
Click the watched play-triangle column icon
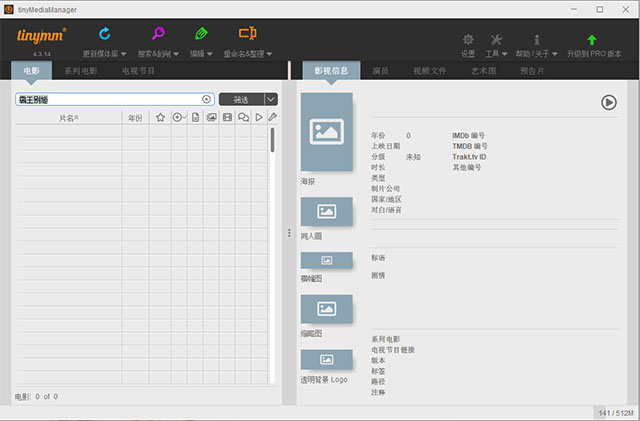click(259, 118)
